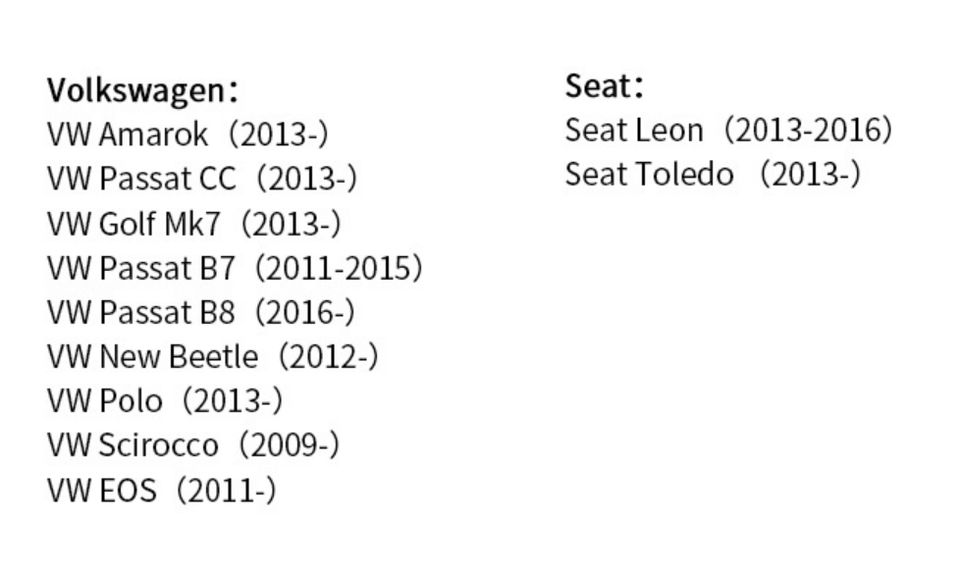Select the VW Passat B8 model name
This screenshot has height=572, width=960.
click(x=141, y=312)
